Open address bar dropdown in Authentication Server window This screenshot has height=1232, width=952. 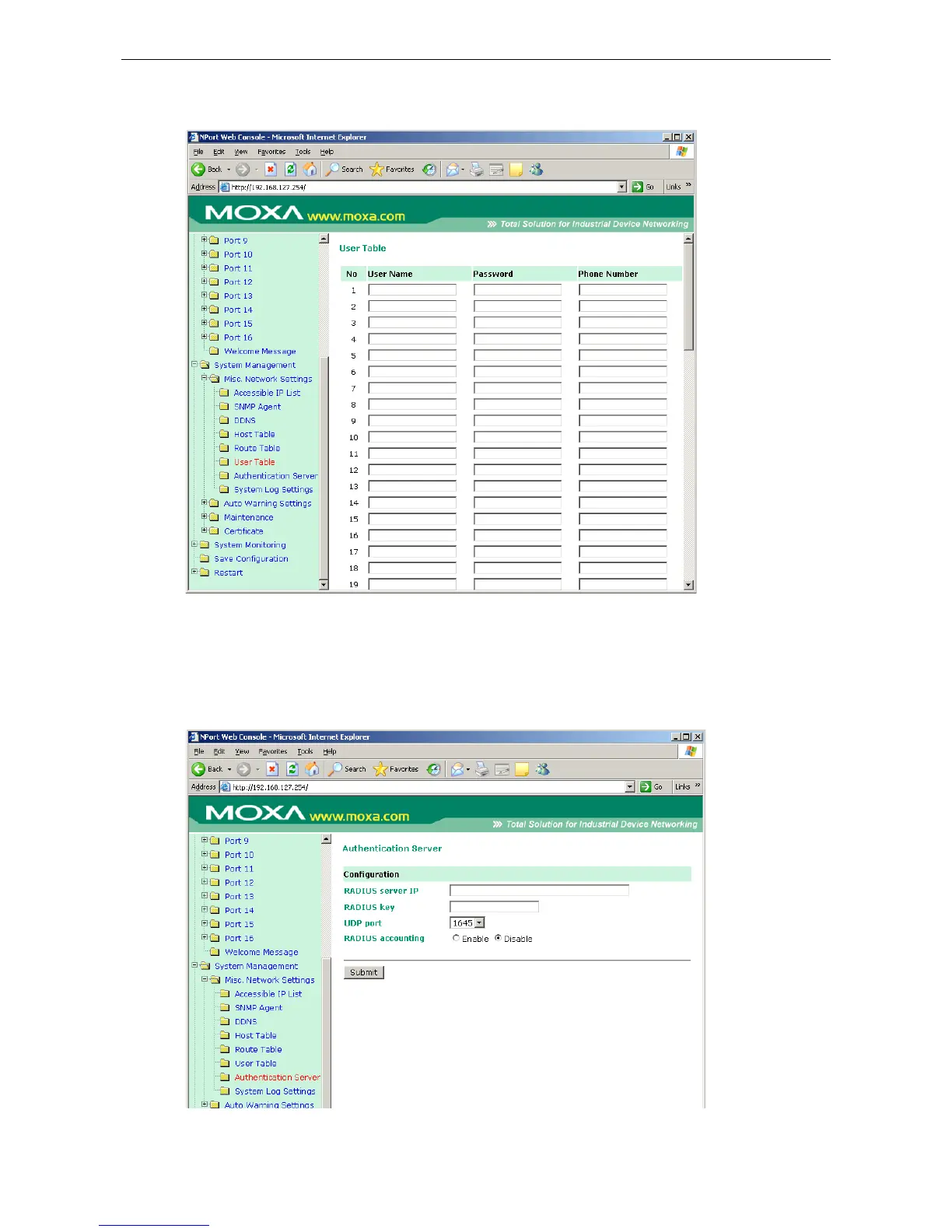click(x=630, y=787)
